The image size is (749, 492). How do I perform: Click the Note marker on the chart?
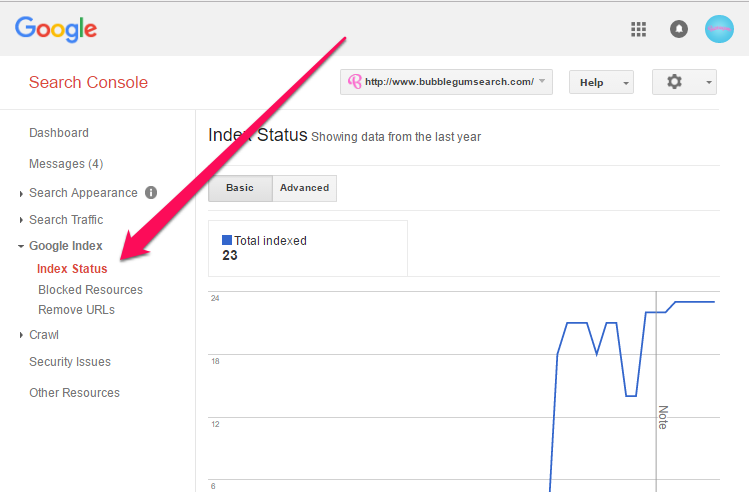point(663,417)
